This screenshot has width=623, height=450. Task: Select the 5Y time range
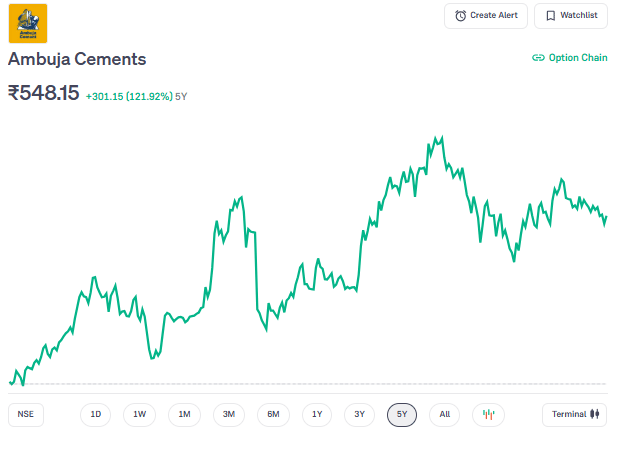[402, 414]
